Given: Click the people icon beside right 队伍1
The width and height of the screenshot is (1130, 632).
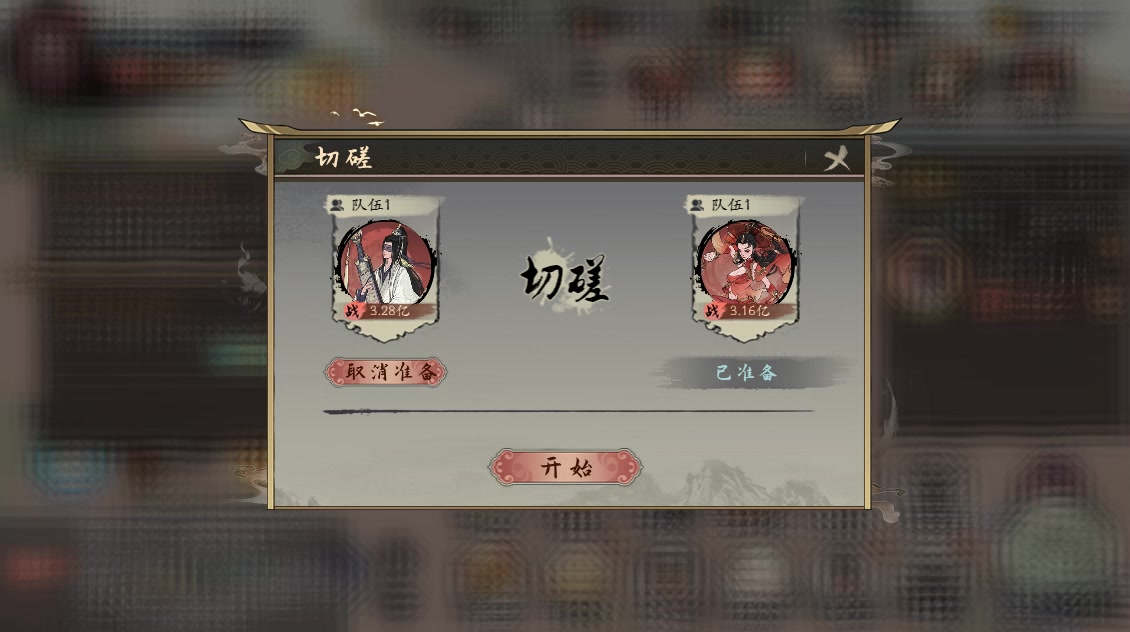Looking at the screenshot, I should (x=696, y=205).
